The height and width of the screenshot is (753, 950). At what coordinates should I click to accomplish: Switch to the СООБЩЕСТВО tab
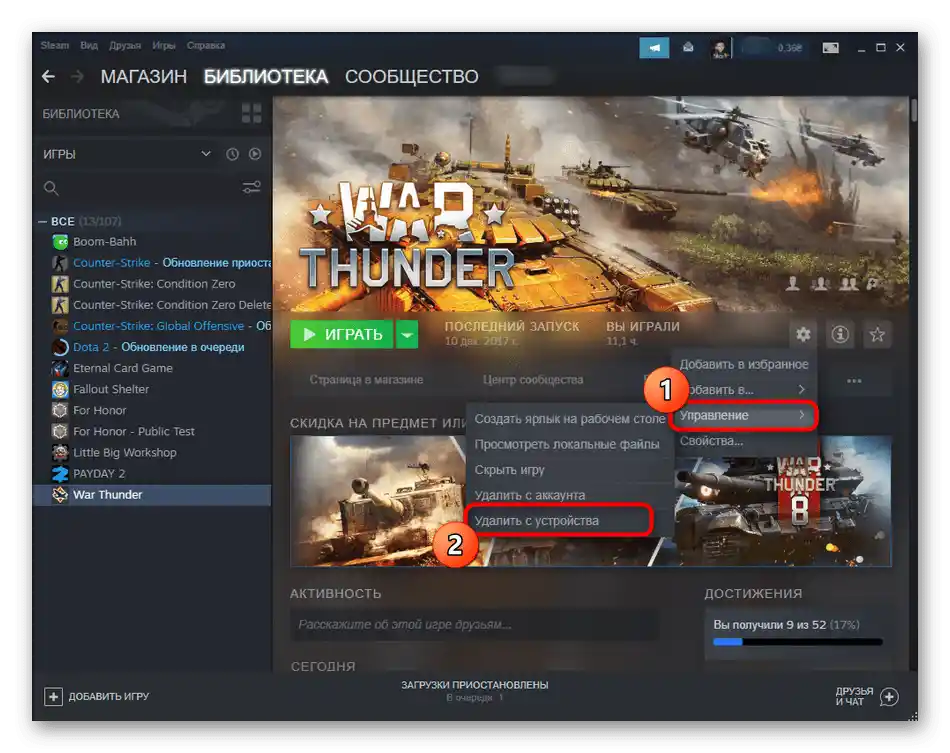coord(412,77)
